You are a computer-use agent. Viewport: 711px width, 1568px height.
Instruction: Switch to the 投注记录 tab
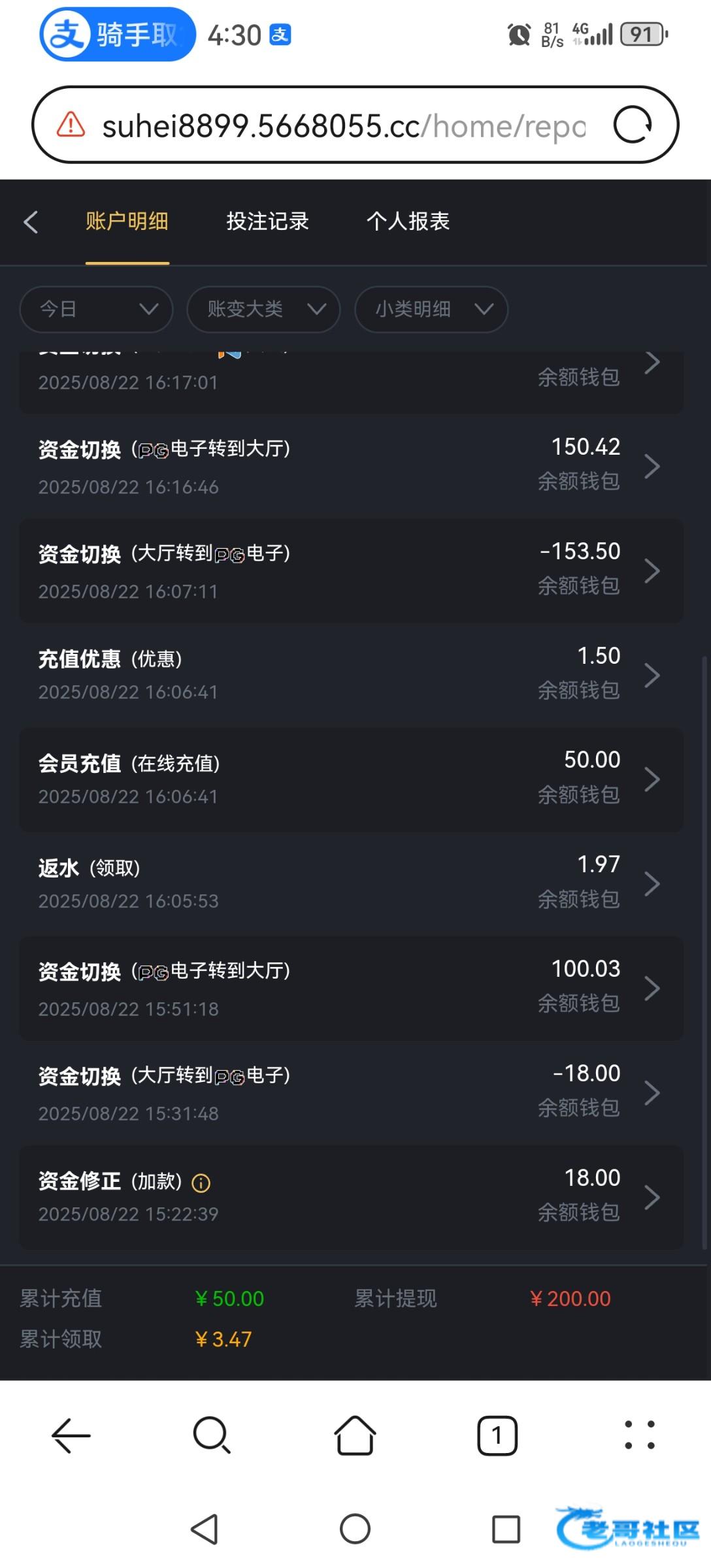click(267, 221)
